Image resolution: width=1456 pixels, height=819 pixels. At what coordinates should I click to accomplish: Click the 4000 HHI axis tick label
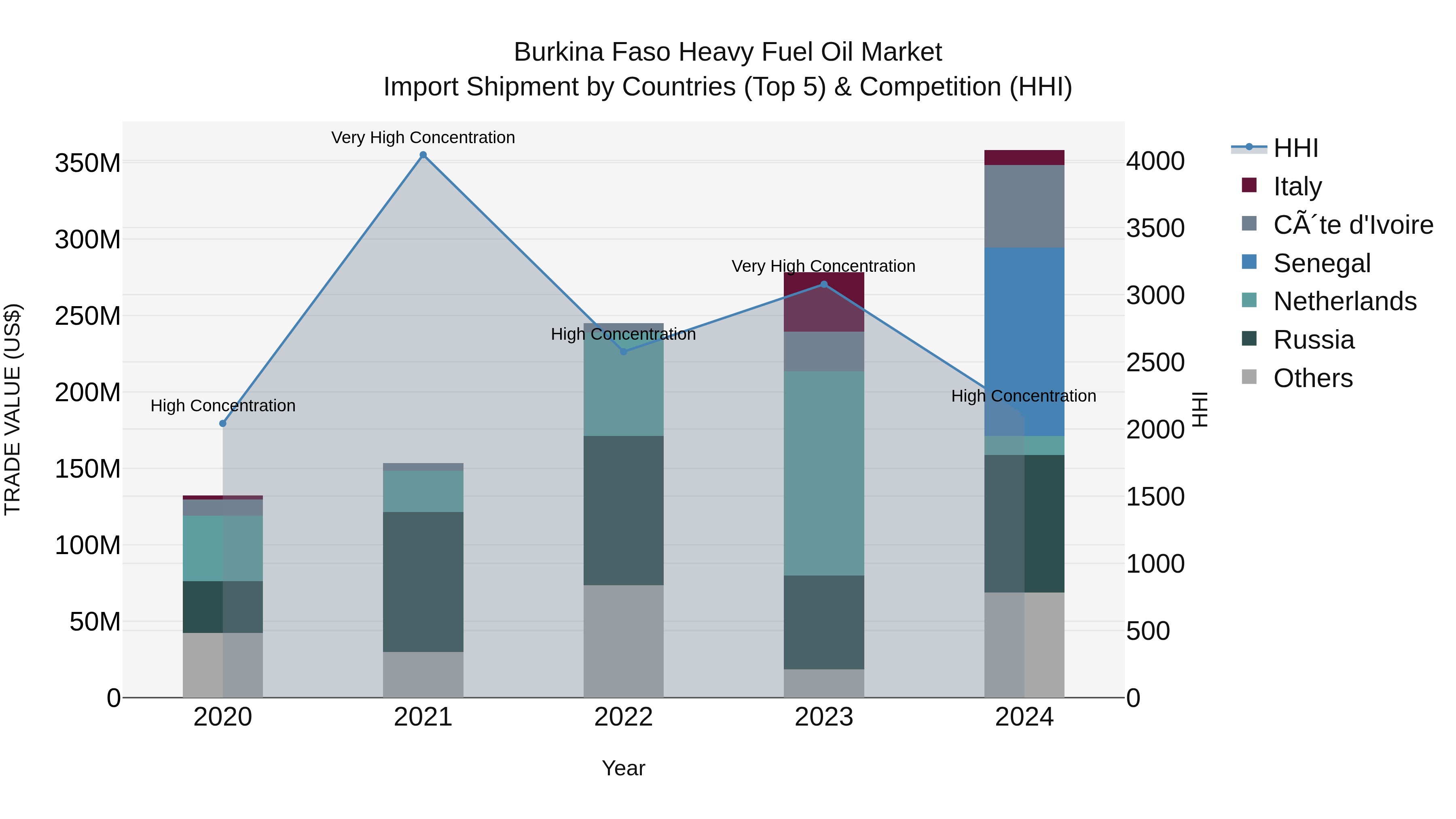(1156, 161)
